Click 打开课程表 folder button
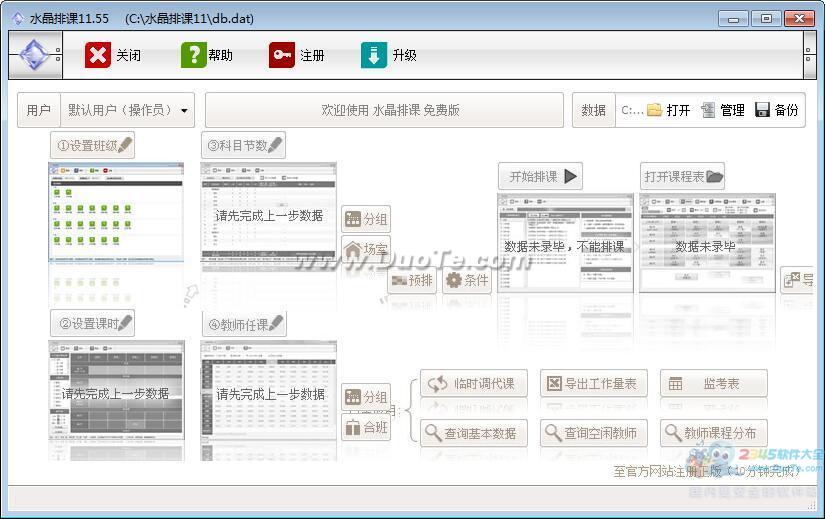Viewport: 825px width, 519px height. (x=682, y=176)
